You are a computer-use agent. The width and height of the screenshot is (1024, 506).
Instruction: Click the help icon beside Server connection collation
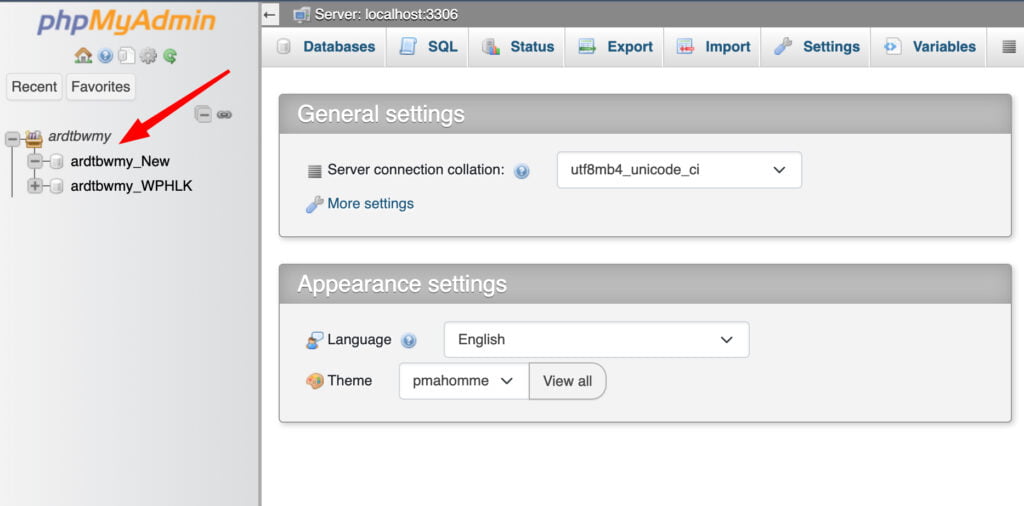pyautogui.click(x=521, y=172)
